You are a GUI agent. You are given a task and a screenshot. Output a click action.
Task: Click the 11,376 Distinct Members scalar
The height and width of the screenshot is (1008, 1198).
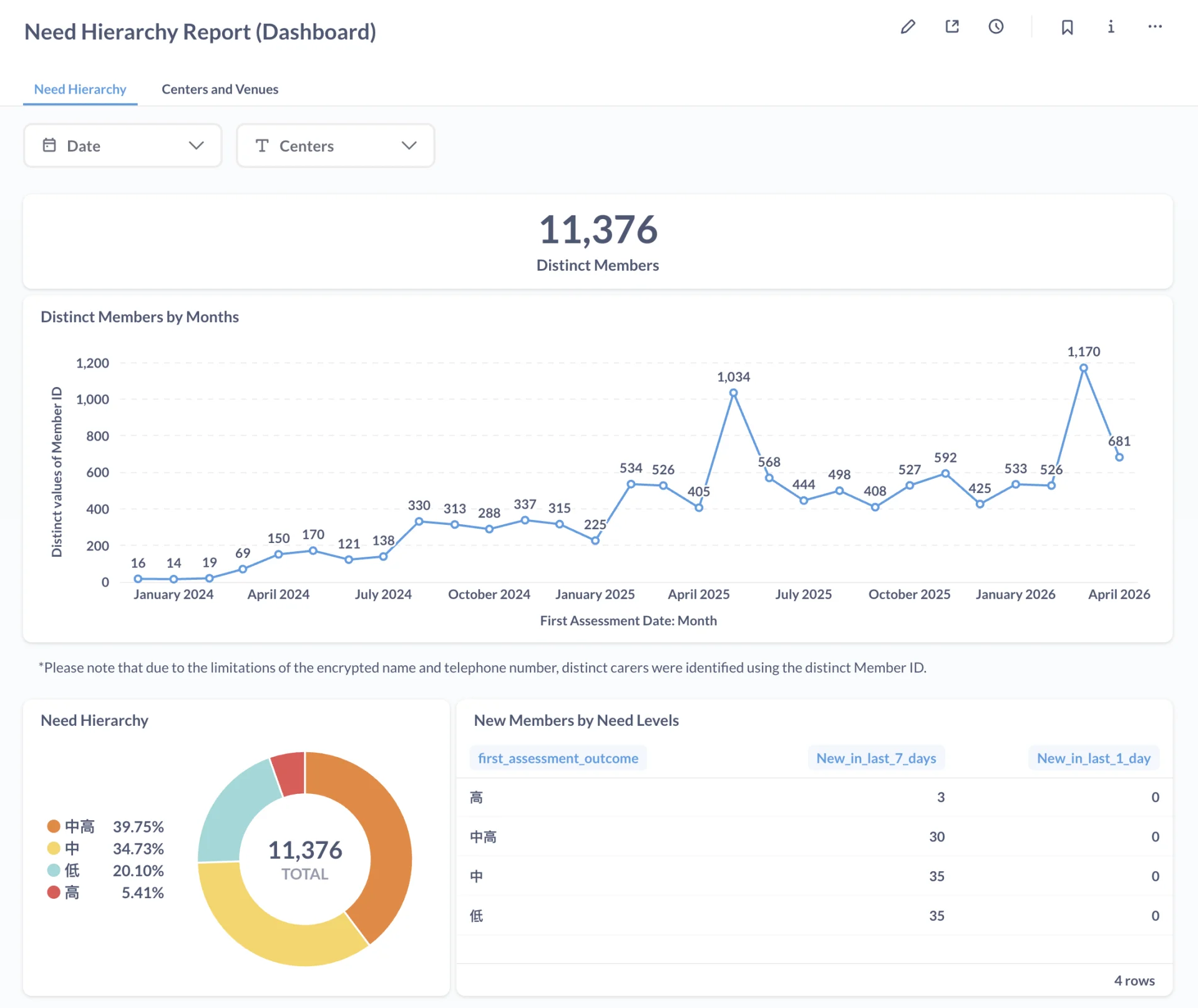coord(598,230)
